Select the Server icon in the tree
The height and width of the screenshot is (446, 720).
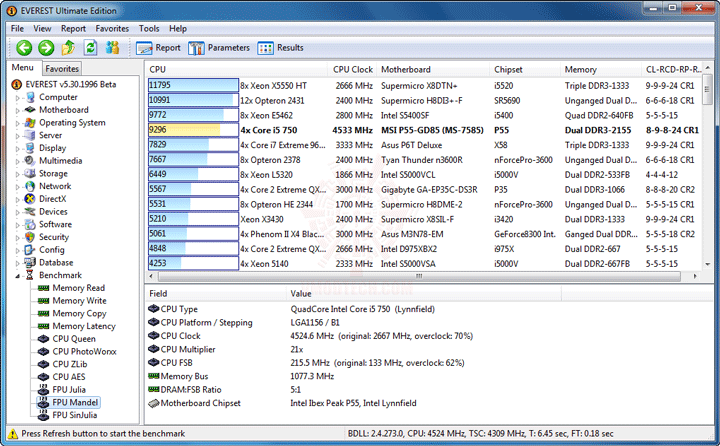tap(30, 135)
